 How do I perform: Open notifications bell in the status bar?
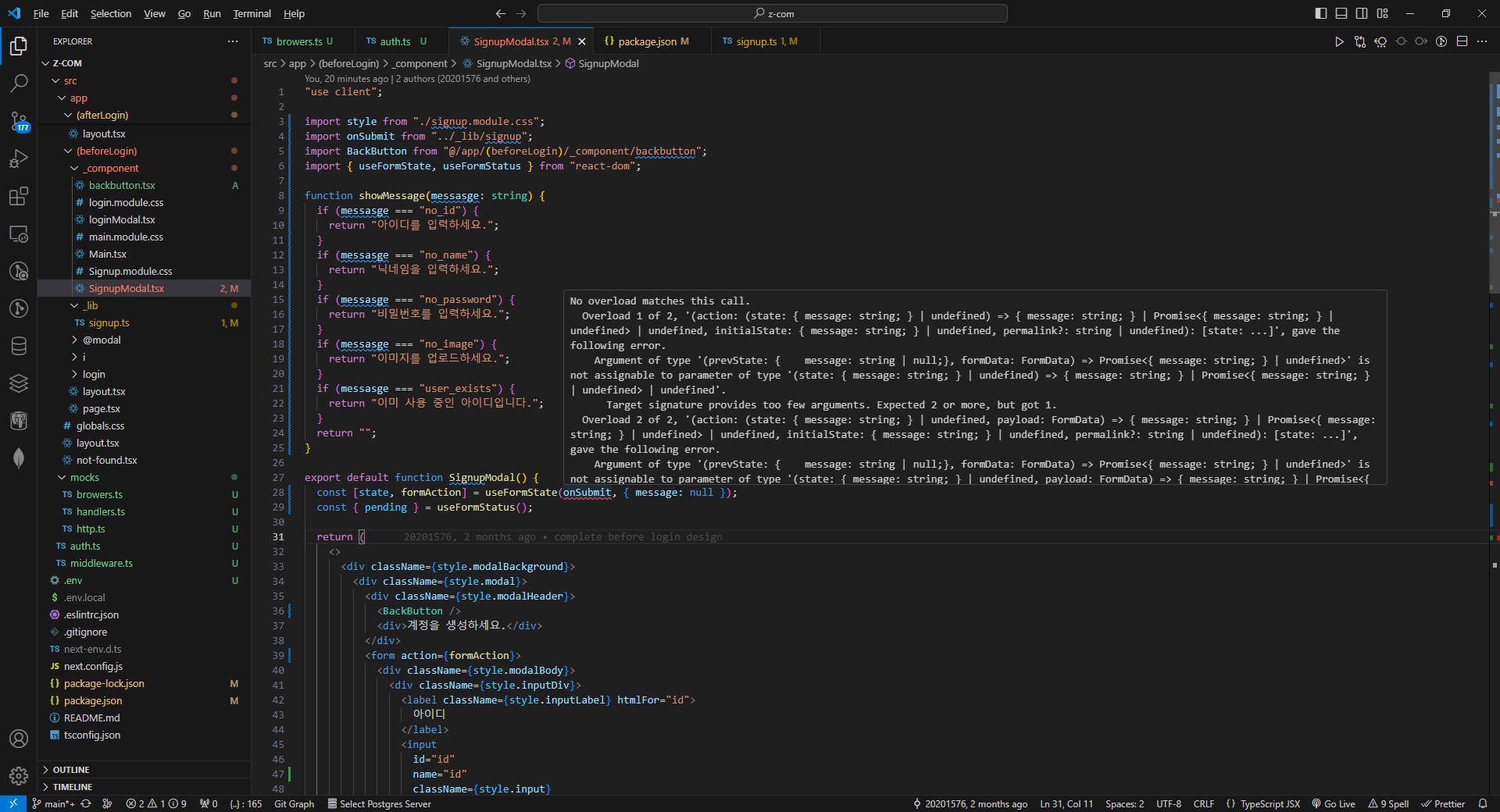(x=1483, y=803)
